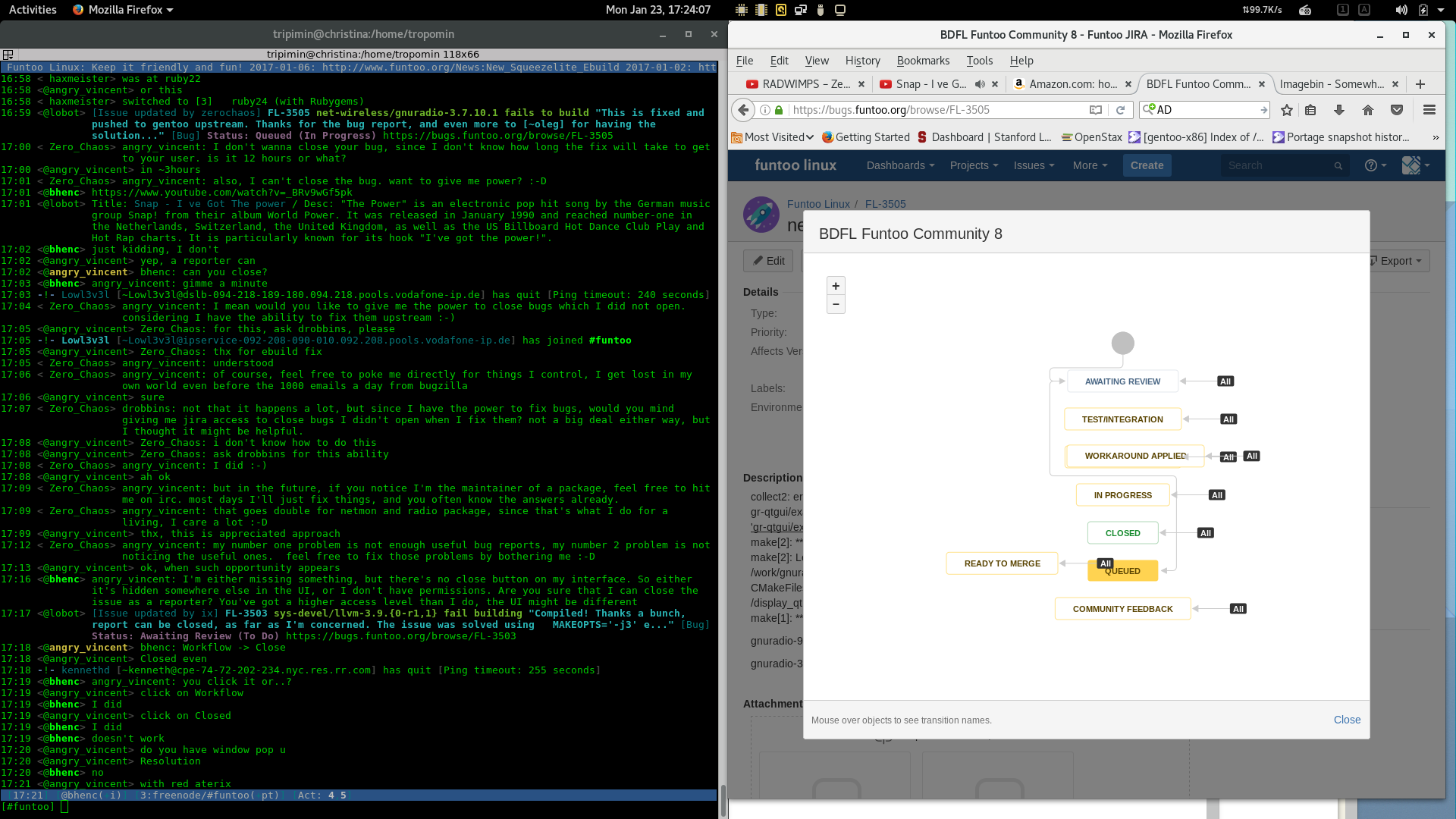The image size is (1456, 819).
Task: Open the Firefox bookmarks list icon
Action: (1310, 110)
